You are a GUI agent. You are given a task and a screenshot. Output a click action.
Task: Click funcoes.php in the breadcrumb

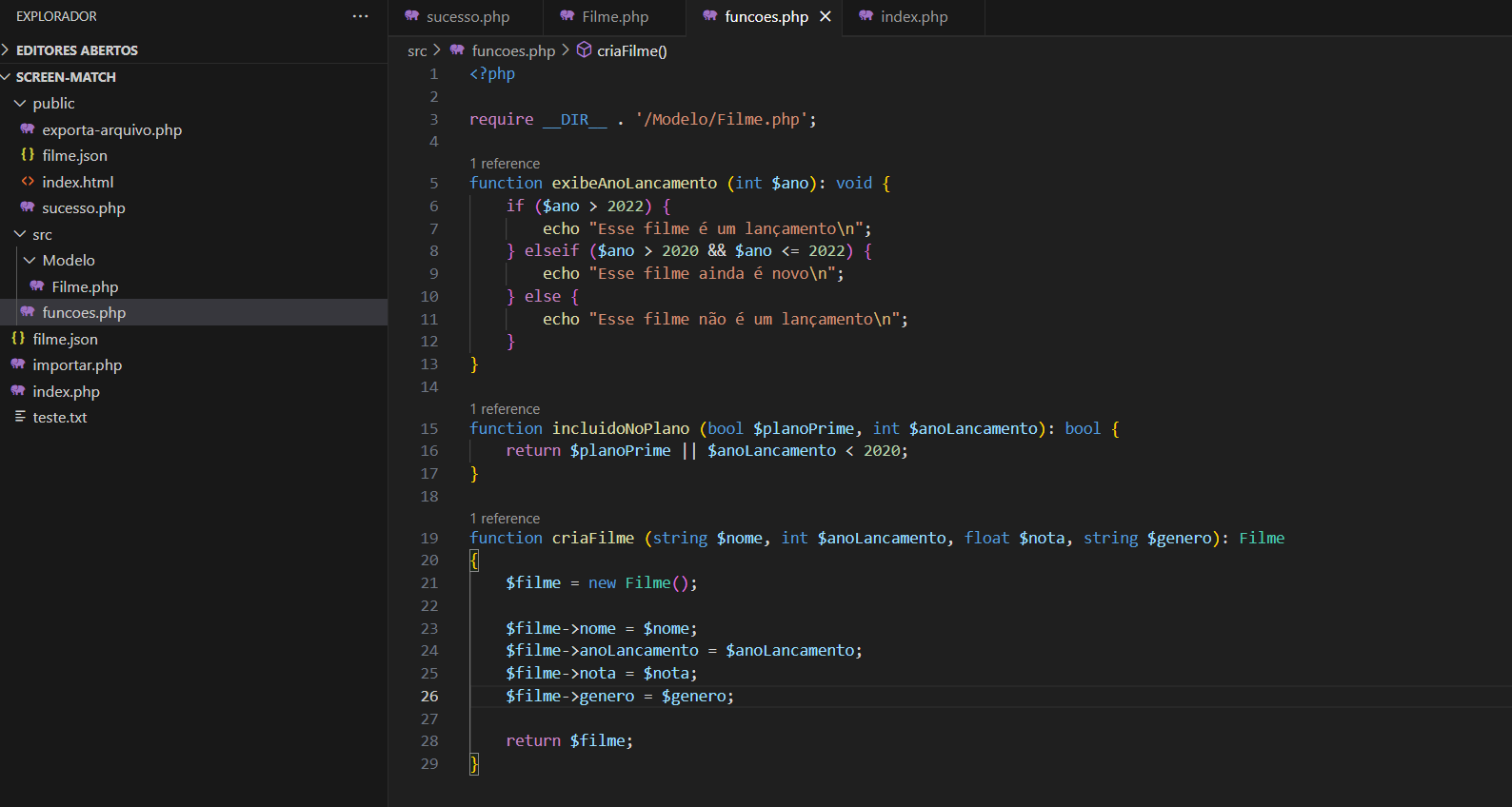(x=513, y=50)
